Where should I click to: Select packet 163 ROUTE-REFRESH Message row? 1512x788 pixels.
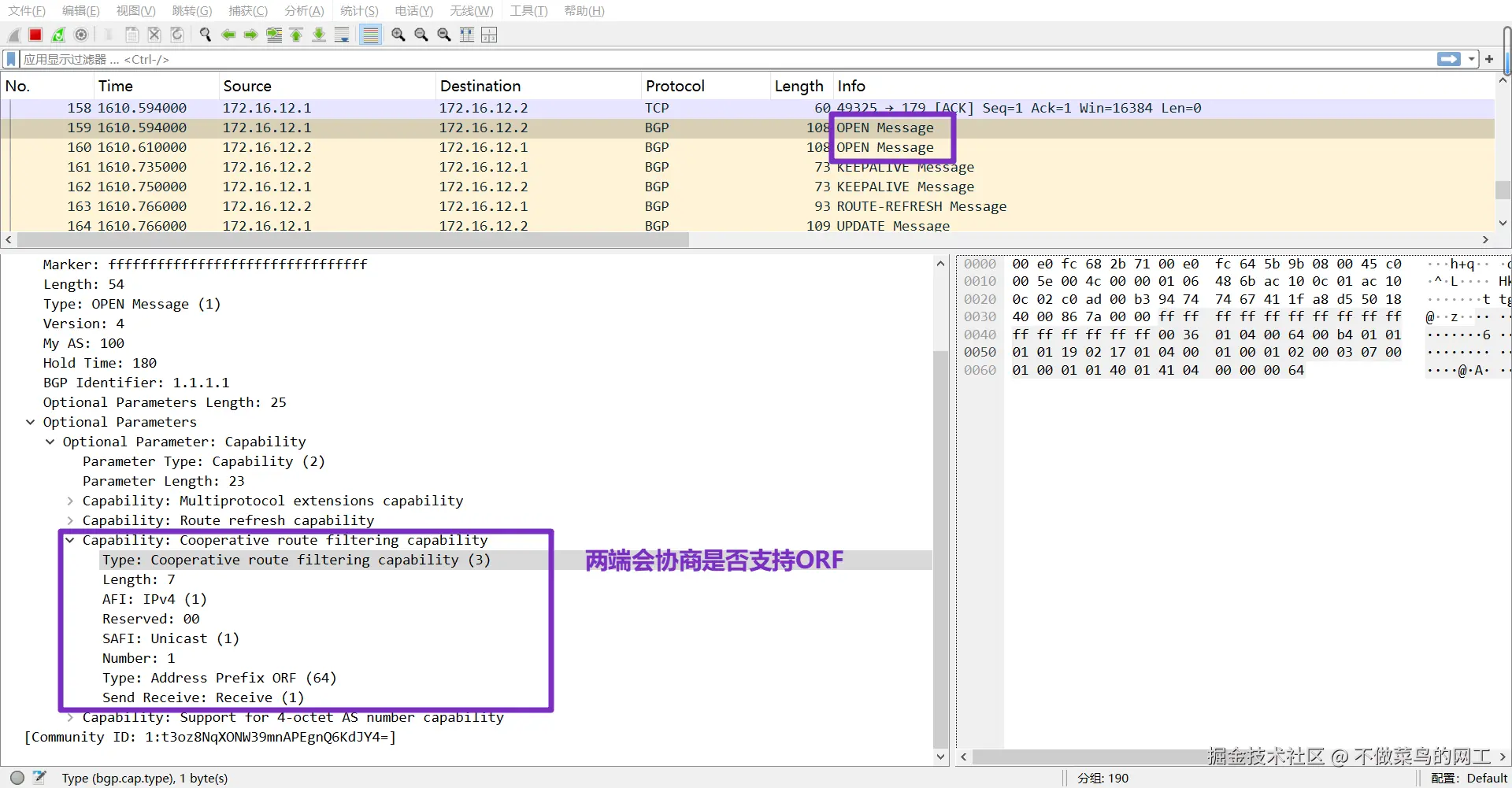coord(748,206)
